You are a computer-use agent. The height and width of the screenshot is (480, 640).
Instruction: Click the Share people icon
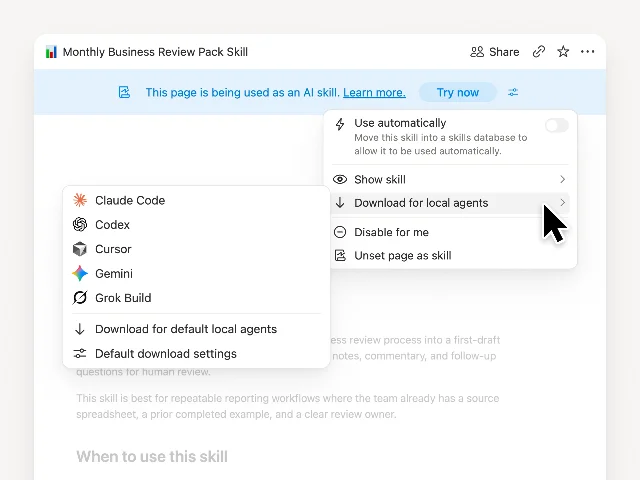tap(477, 52)
